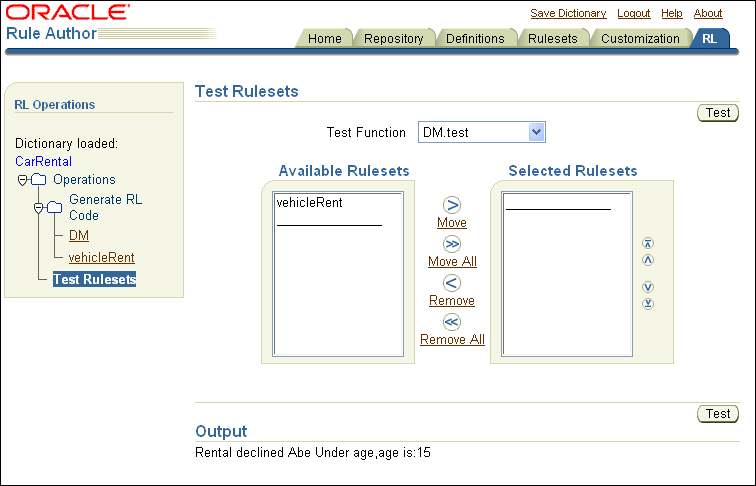Screen dimensions: 756x486
Task: Click the Move All text link
Action: (x=452, y=262)
